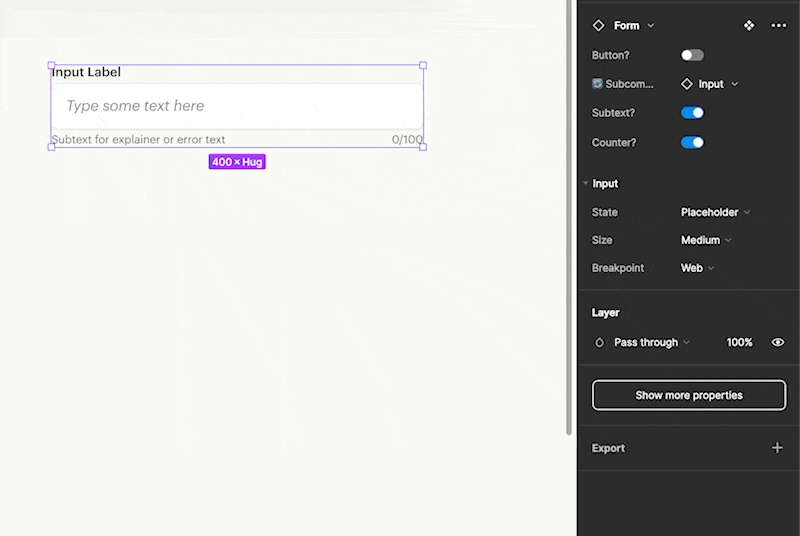
Task: Click the canvas vertical scrollbar
Action: click(x=569, y=218)
